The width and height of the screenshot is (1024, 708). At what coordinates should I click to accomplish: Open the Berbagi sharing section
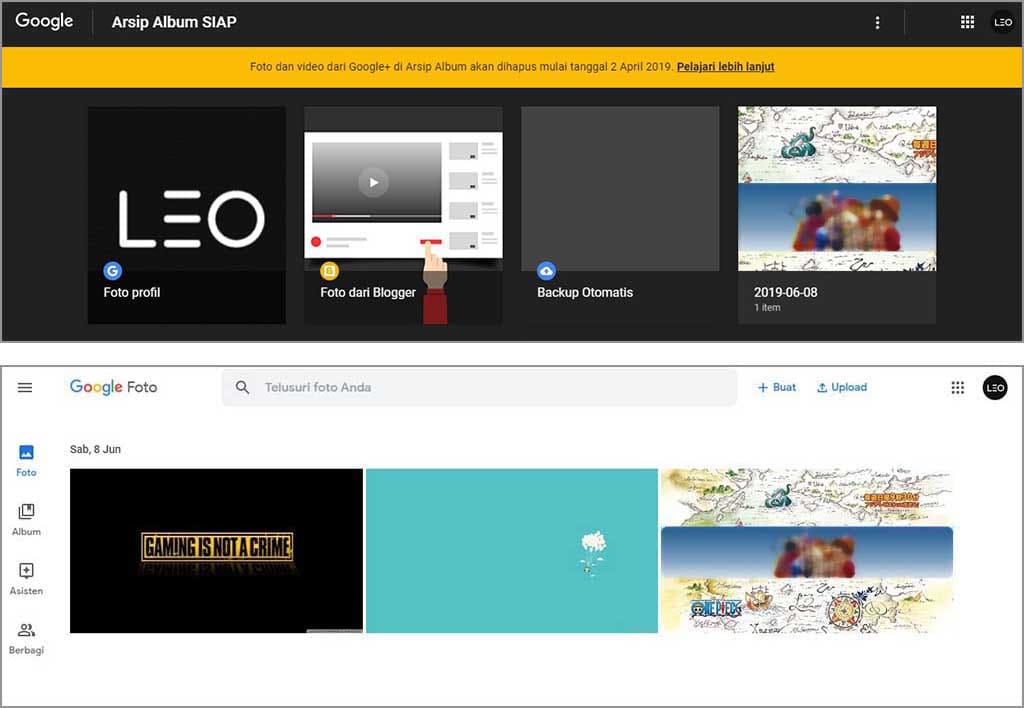pos(26,637)
